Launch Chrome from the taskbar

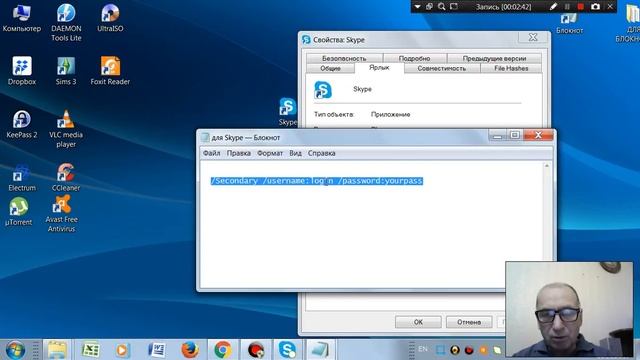[x=223, y=350]
